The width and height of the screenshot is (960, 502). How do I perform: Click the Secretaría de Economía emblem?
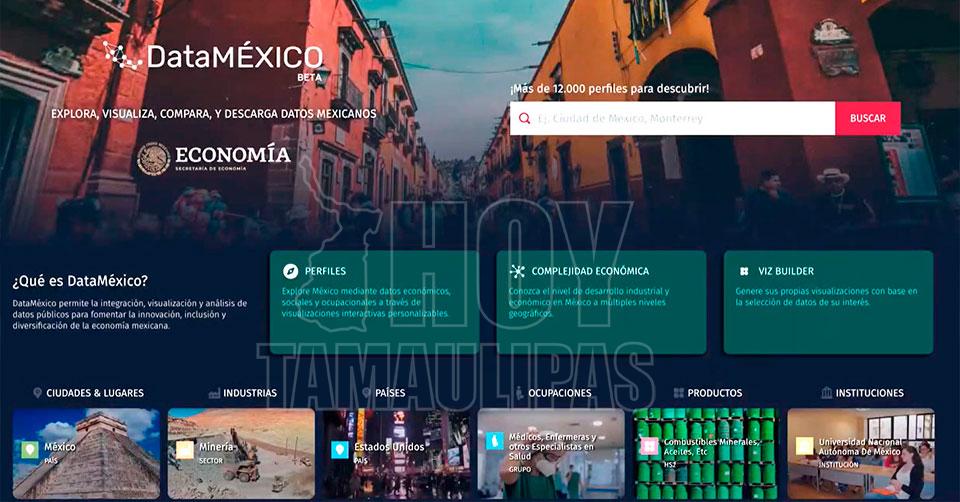point(153,158)
